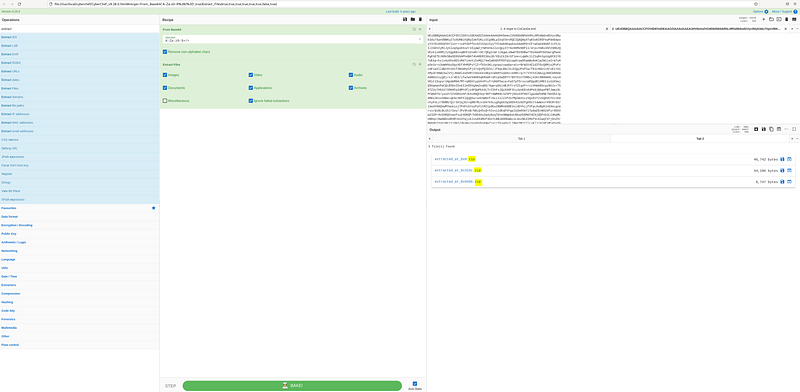
Task: Open folder as input
Action: (x=771, y=19)
